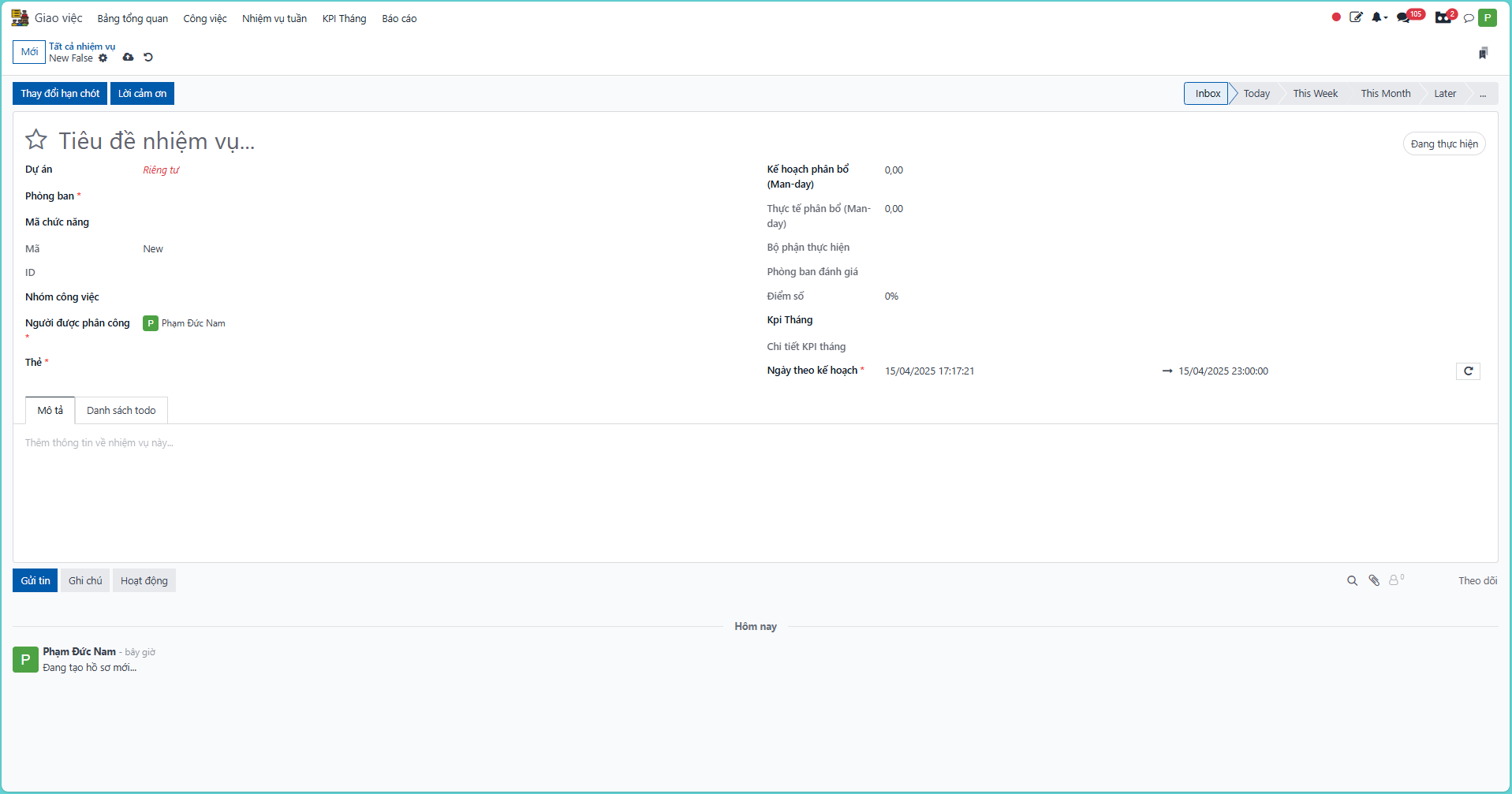Select the This Week stage

pyautogui.click(x=1315, y=93)
